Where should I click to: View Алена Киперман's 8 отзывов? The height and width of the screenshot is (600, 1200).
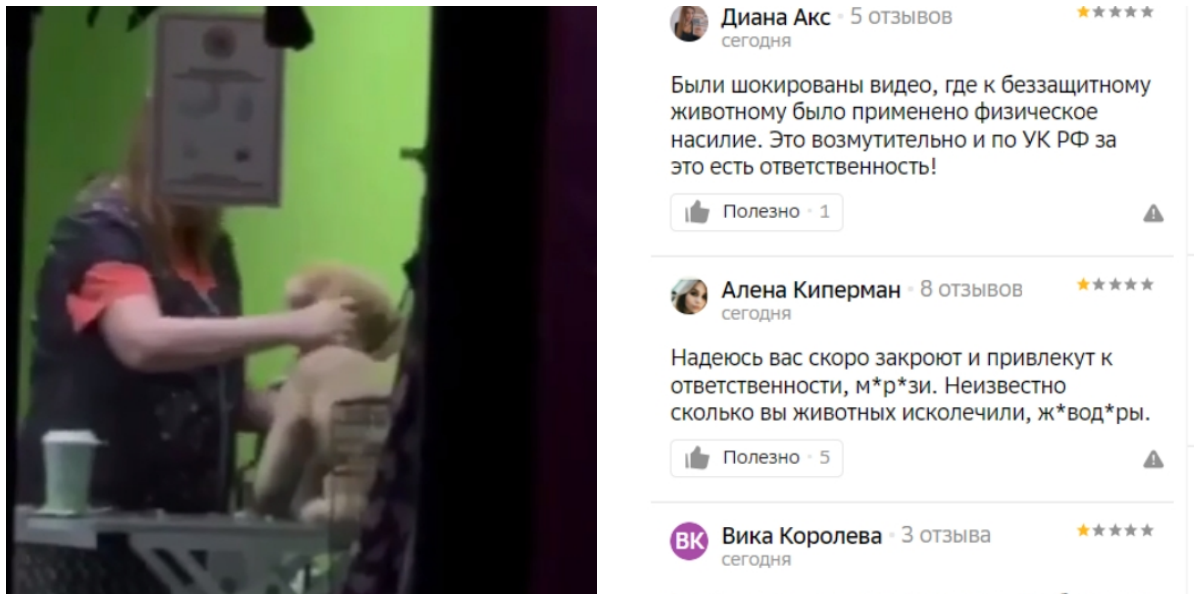pos(971,290)
